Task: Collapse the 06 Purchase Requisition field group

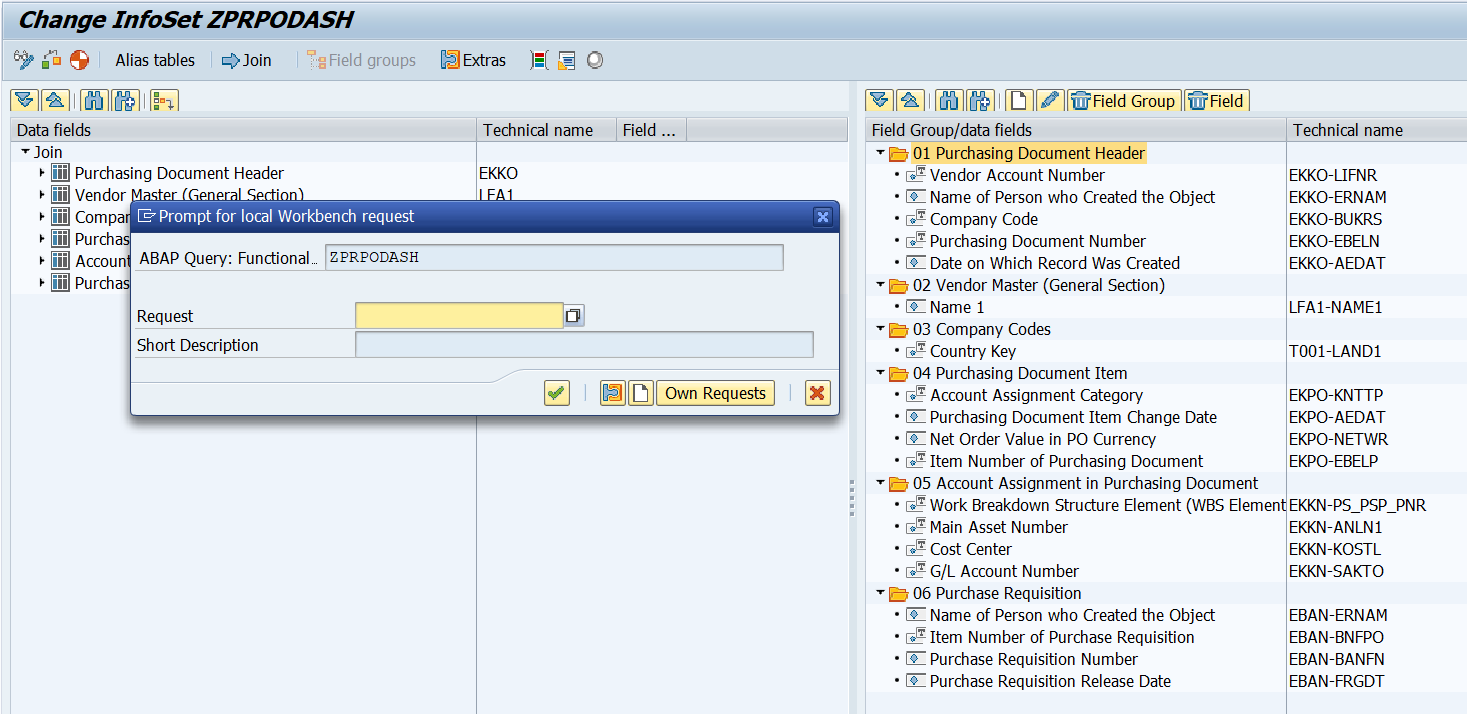Action: tap(880, 592)
